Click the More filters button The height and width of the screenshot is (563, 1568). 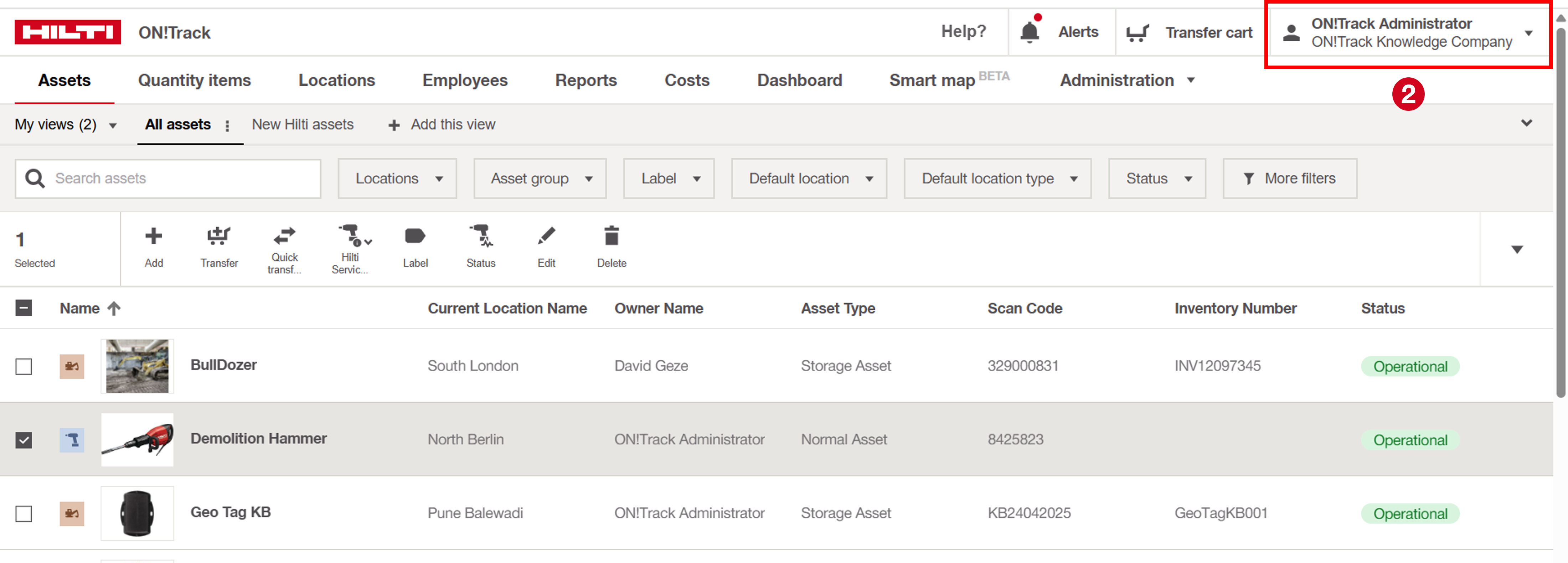pos(1289,178)
